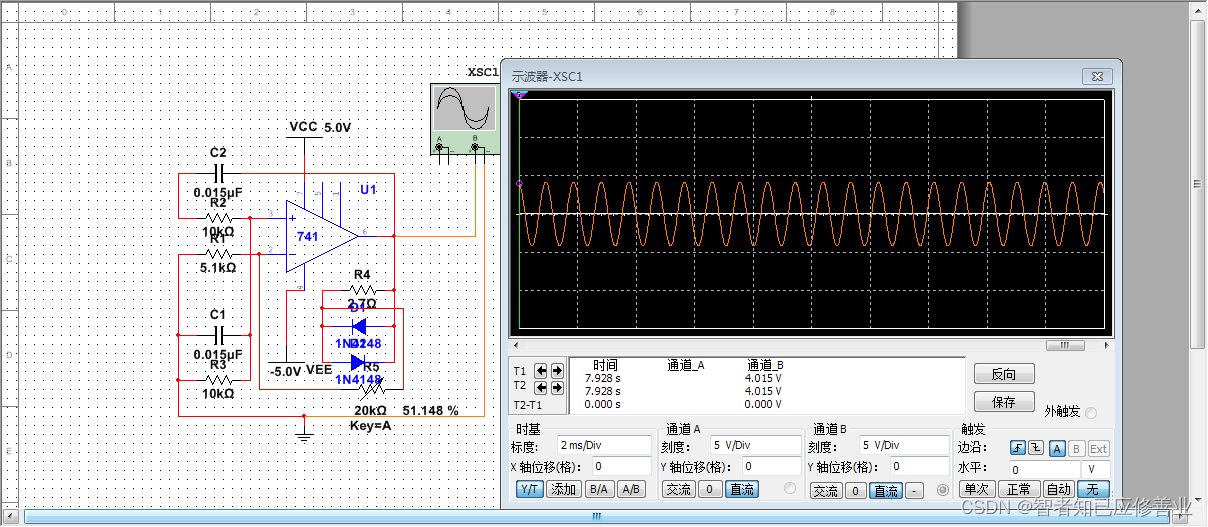Open the trigger level unit V dropdown

pyautogui.click(x=1097, y=469)
